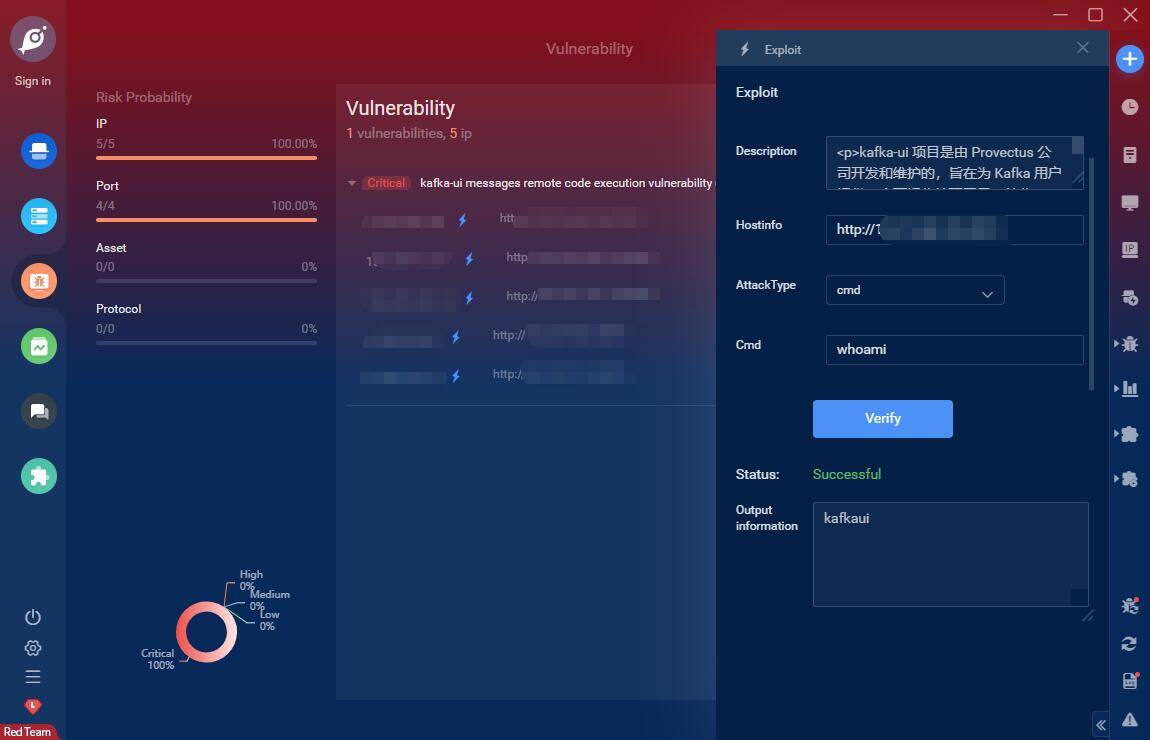
Task: Open the log file icon with red dot
Action: pyautogui.click(x=1130, y=681)
